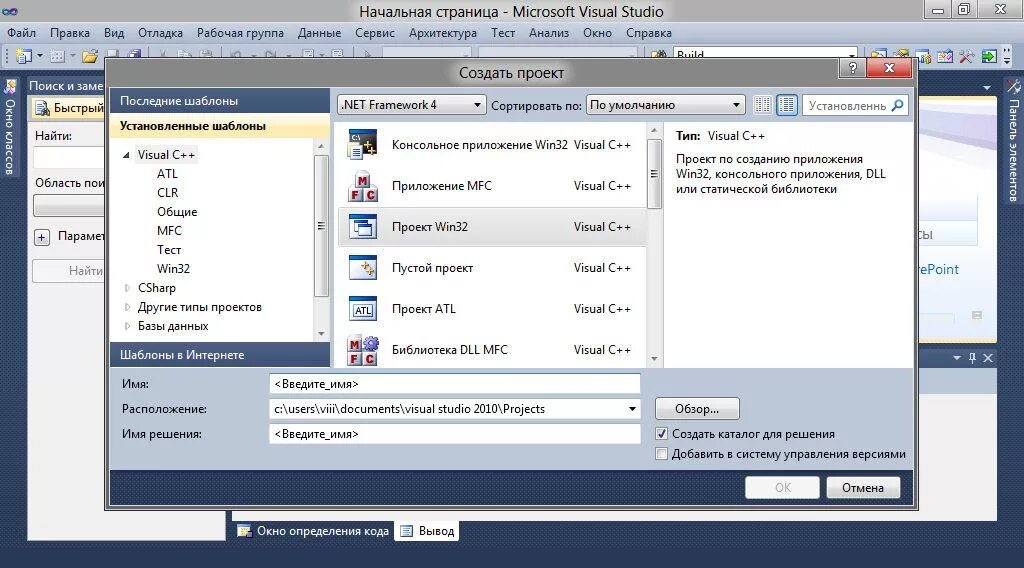Close the bottom-right docked panel with X
Image resolution: width=1024 pixels, height=568 pixels.
pos(988,358)
